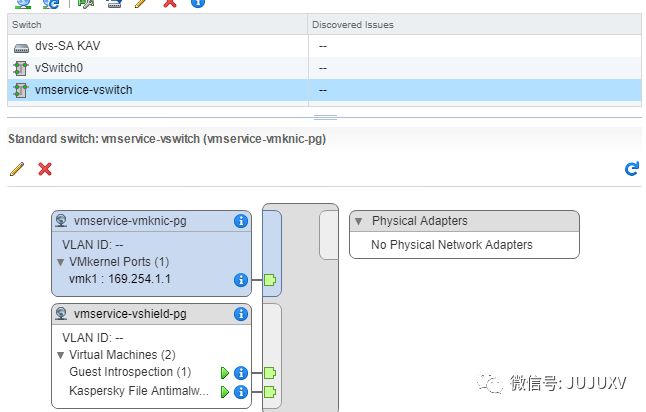Sort by Discovered Issues column header
Screen dimensions: 646x412
pyautogui.click(x=475, y=24)
